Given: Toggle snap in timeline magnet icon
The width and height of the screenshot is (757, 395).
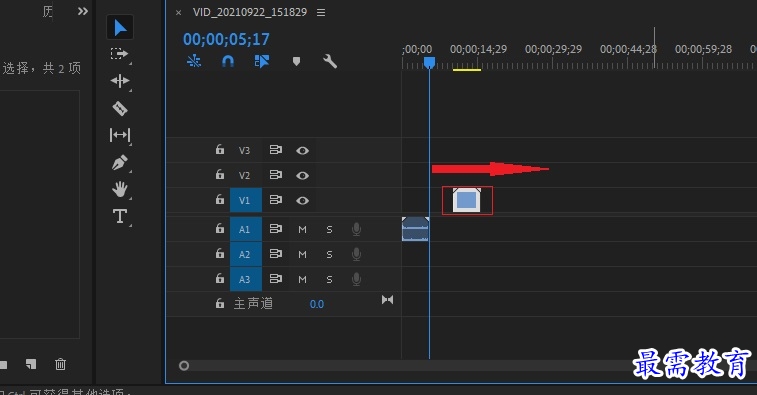Looking at the screenshot, I should point(228,61).
